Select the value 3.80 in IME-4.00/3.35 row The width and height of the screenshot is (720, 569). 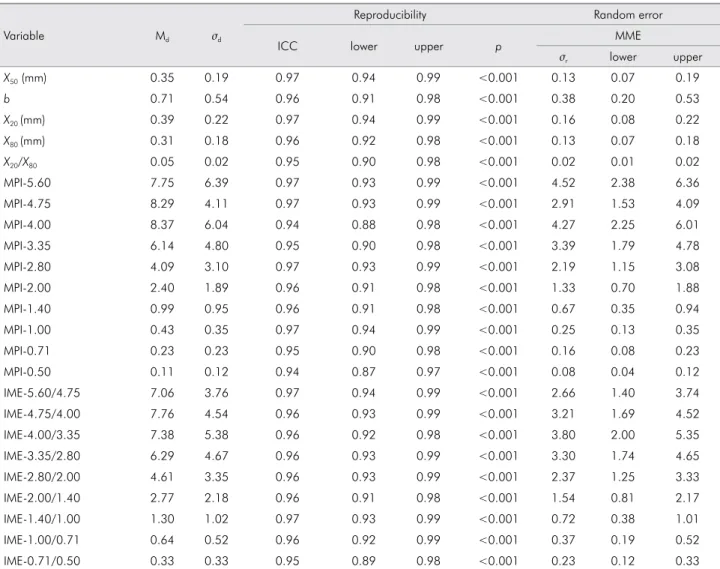click(563, 435)
